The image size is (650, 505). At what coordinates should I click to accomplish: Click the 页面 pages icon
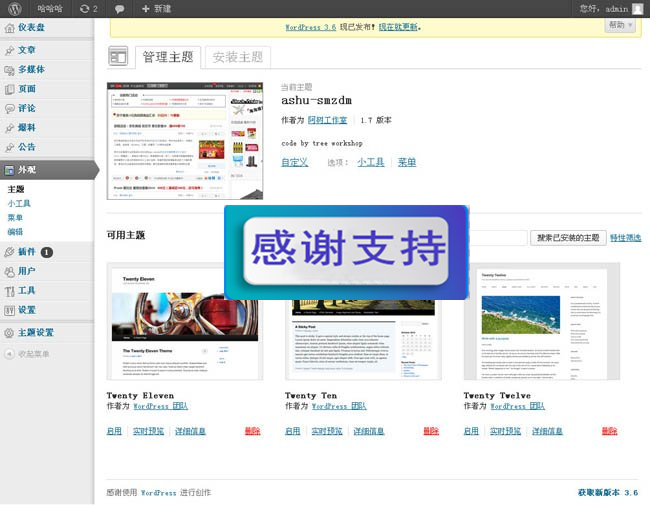[9, 89]
